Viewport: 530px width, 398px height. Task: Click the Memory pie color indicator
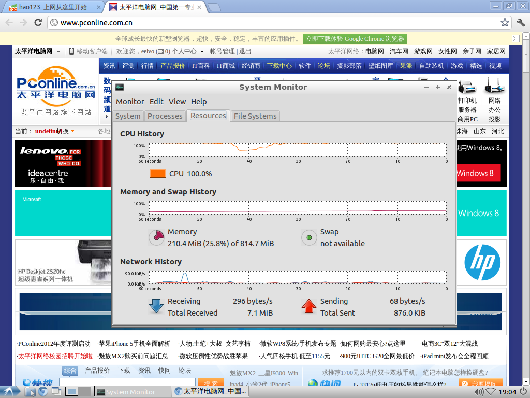(x=156, y=237)
